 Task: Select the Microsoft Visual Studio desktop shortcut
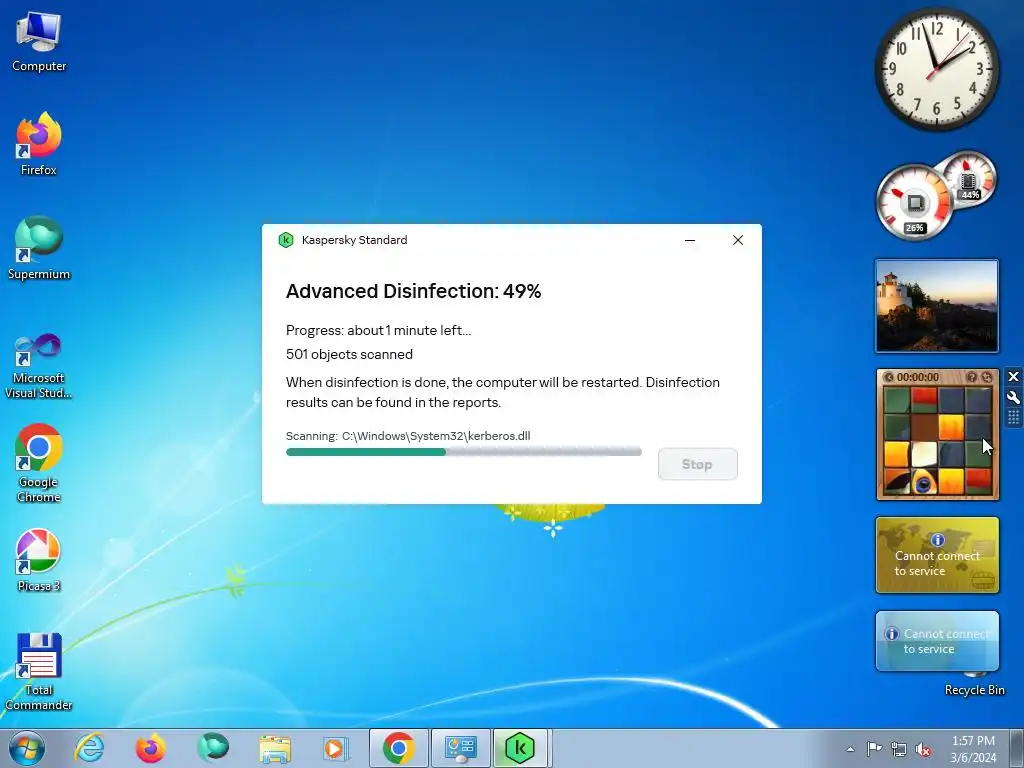point(39,366)
